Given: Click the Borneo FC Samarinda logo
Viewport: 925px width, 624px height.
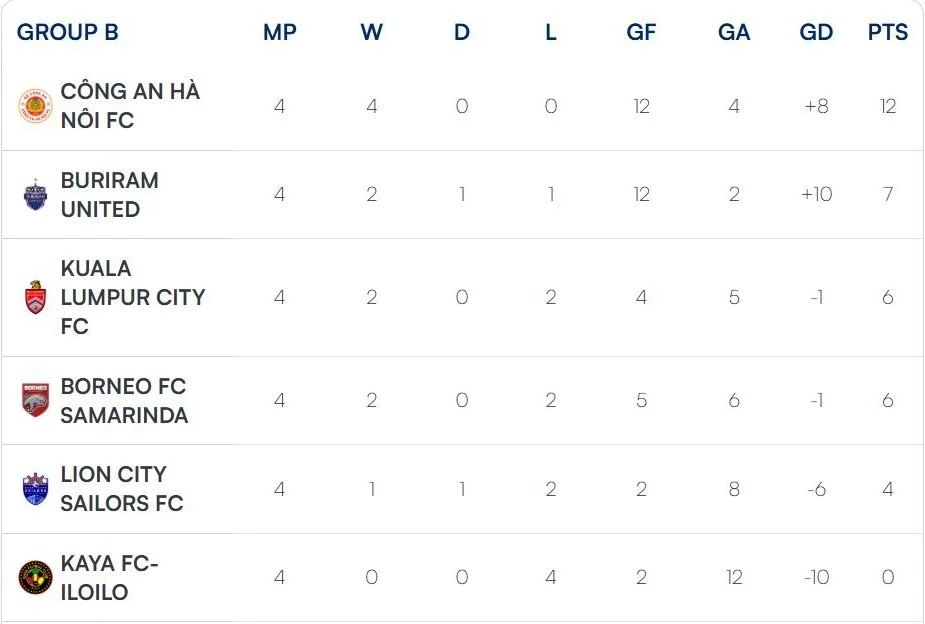Looking at the screenshot, I should click(x=35, y=400).
